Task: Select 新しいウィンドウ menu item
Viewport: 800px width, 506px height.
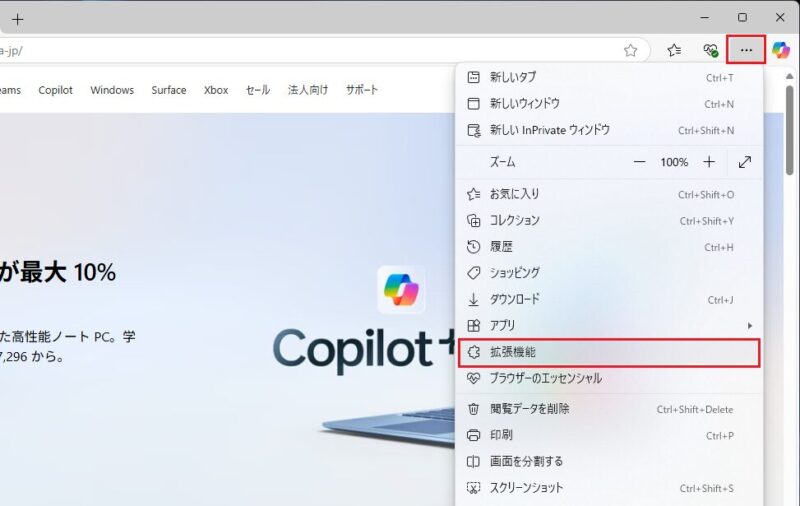Action: click(609, 104)
